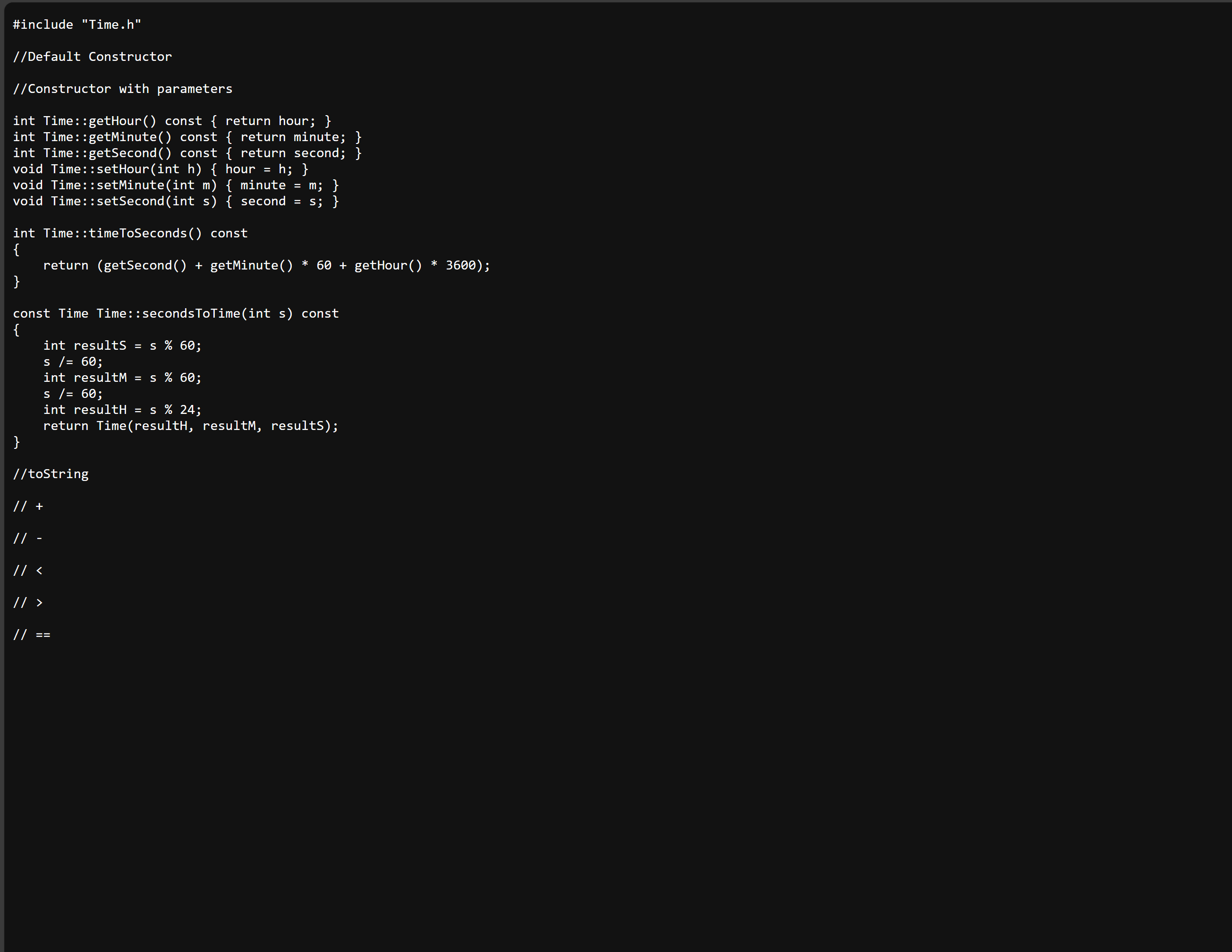Viewport: 1232px width, 952px height.
Task: Click the timeToSeconds() const declaration
Action: (x=130, y=234)
